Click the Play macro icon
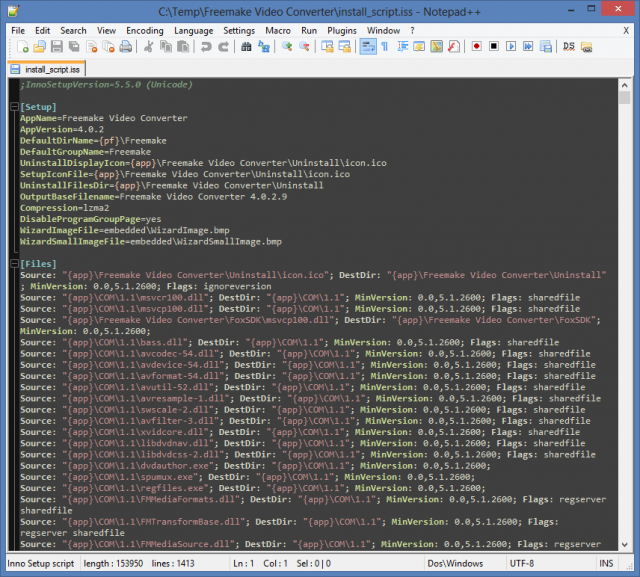 pyautogui.click(x=509, y=46)
